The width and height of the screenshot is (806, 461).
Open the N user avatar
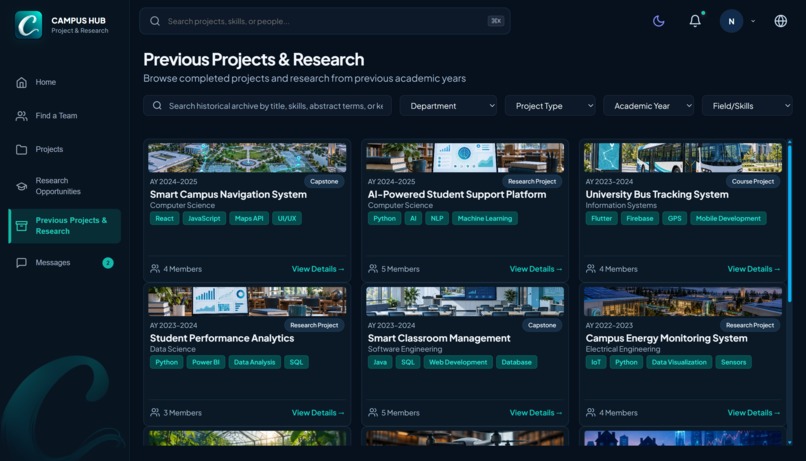(x=731, y=21)
